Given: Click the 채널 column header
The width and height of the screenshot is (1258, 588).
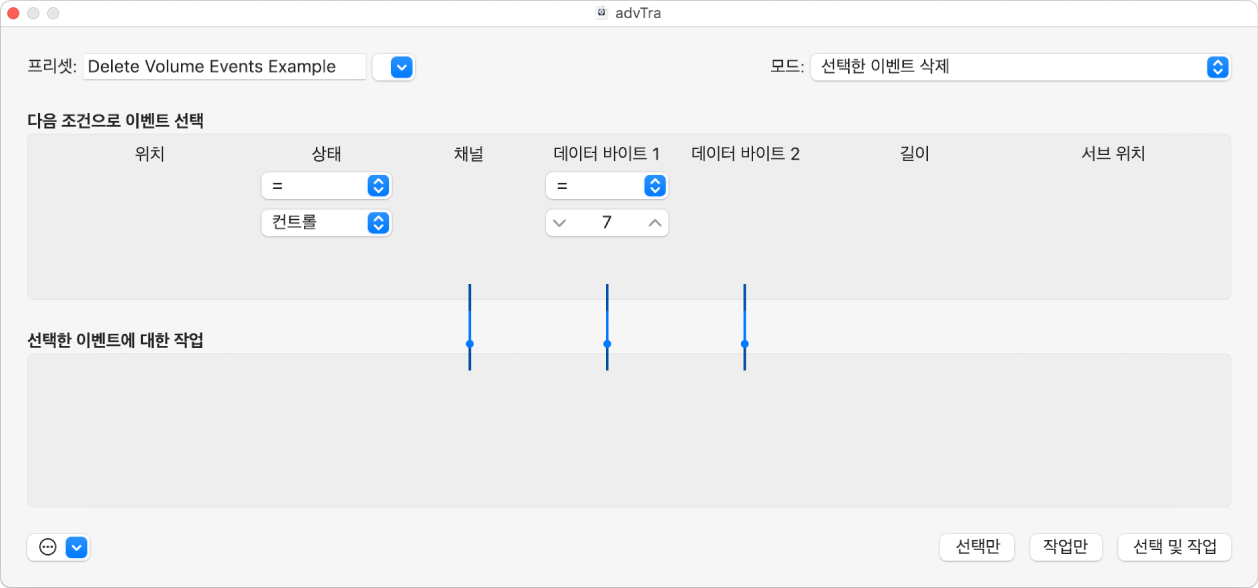Looking at the screenshot, I should pyautogui.click(x=468, y=154).
